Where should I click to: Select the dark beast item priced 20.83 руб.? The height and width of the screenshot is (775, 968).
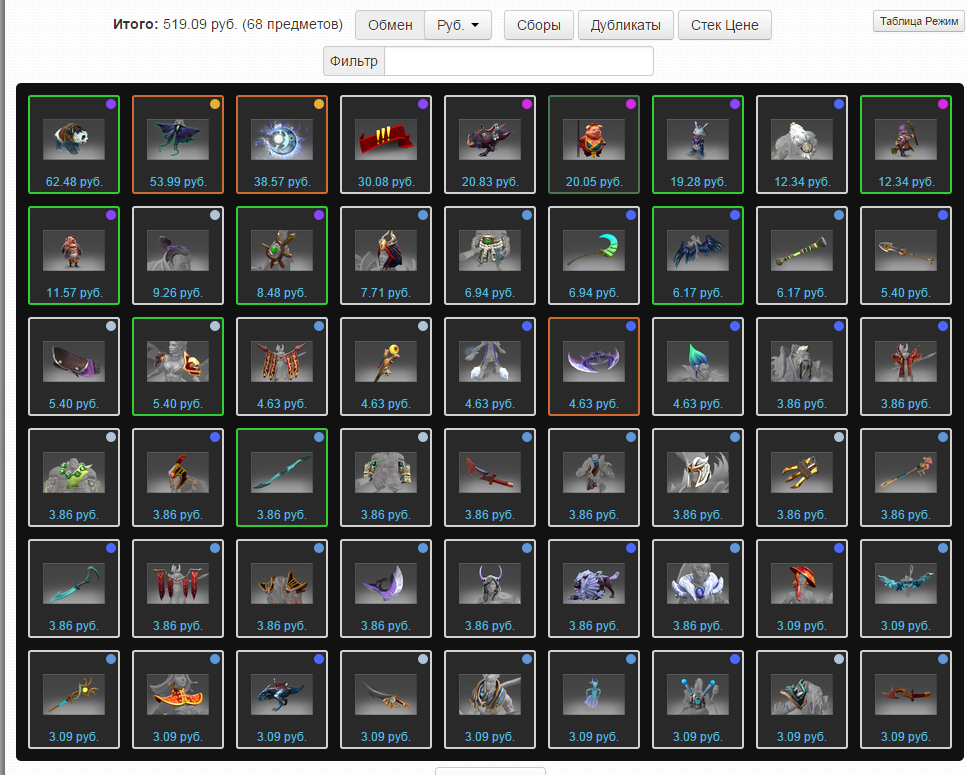(490, 145)
